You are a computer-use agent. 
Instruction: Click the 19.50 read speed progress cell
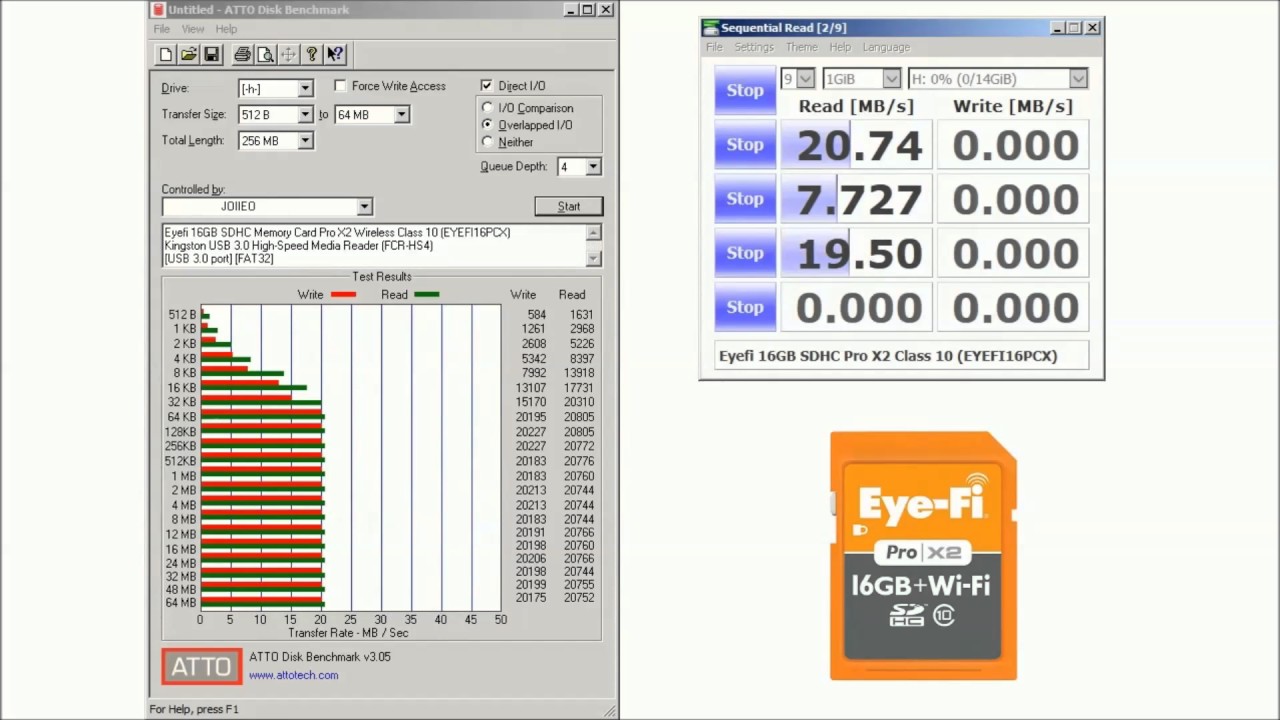(x=856, y=253)
